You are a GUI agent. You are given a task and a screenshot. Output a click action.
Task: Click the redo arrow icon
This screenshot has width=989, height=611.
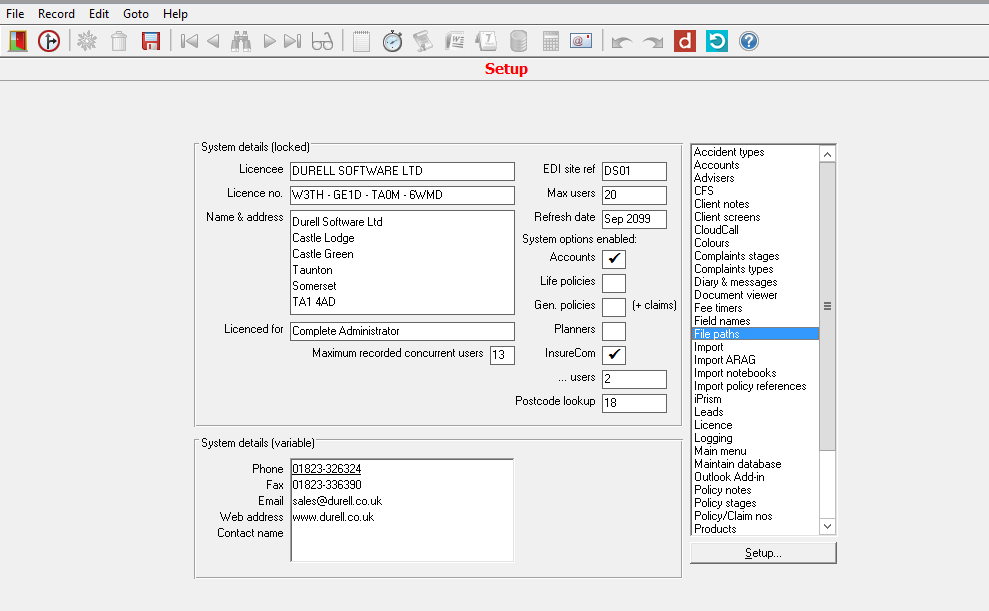pos(653,42)
